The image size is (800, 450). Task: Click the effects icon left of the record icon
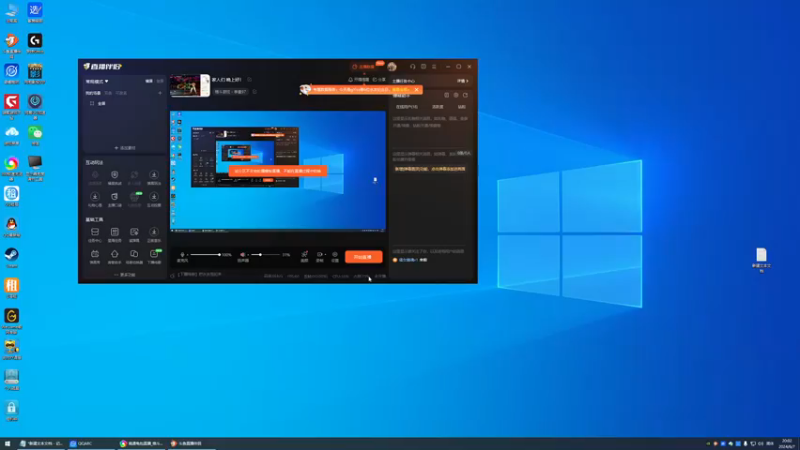point(304,256)
